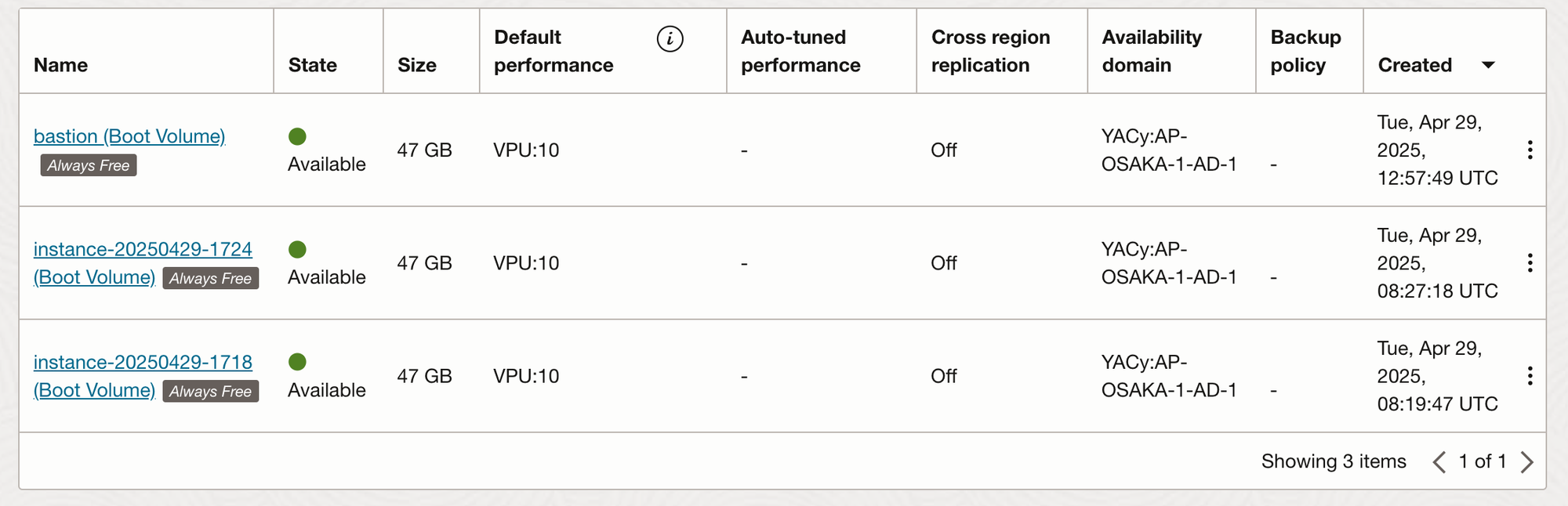Sort table by State column header
This screenshot has width=1568, height=506.
click(x=312, y=65)
